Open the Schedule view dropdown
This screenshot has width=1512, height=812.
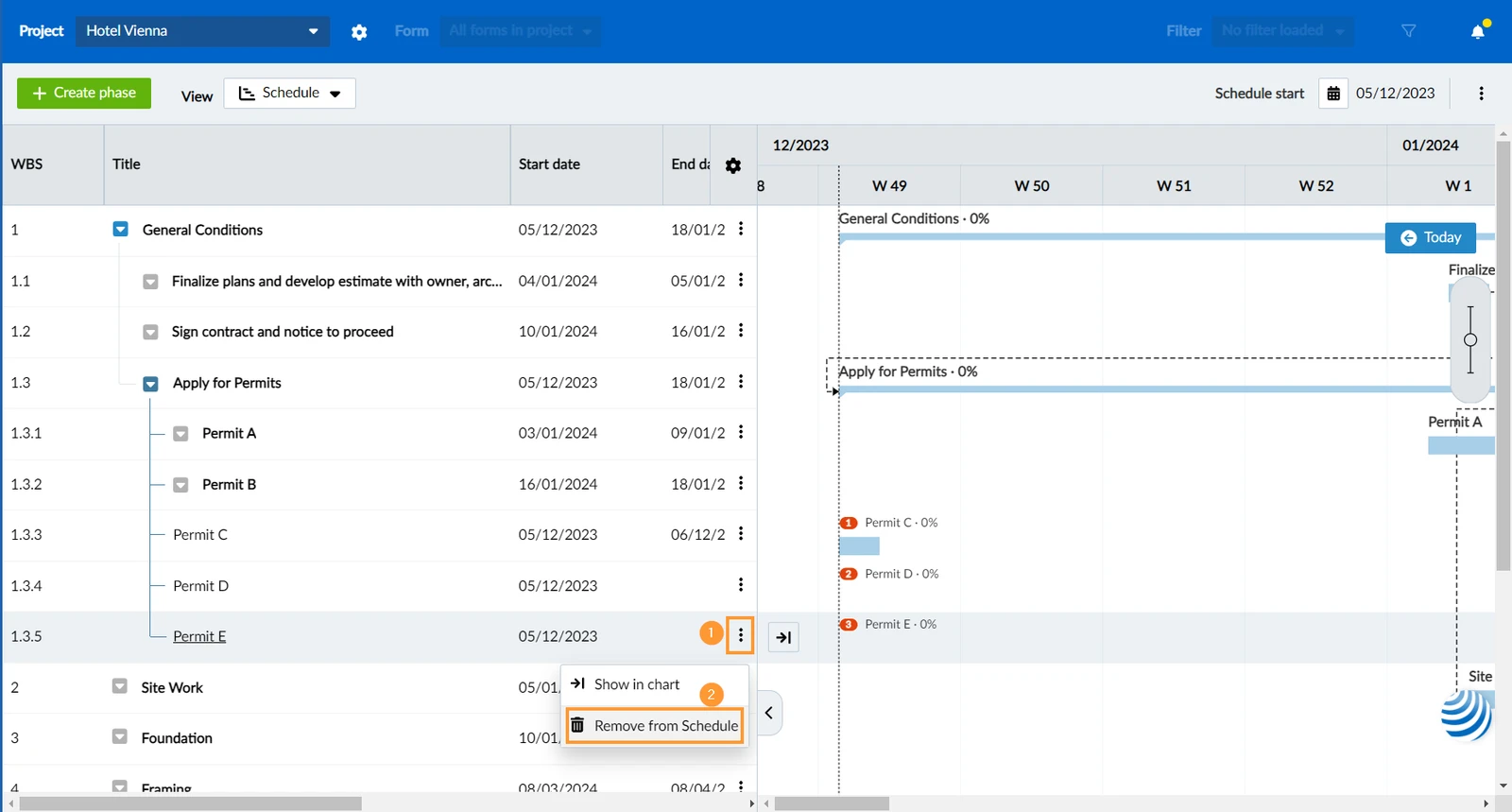coord(290,94)
